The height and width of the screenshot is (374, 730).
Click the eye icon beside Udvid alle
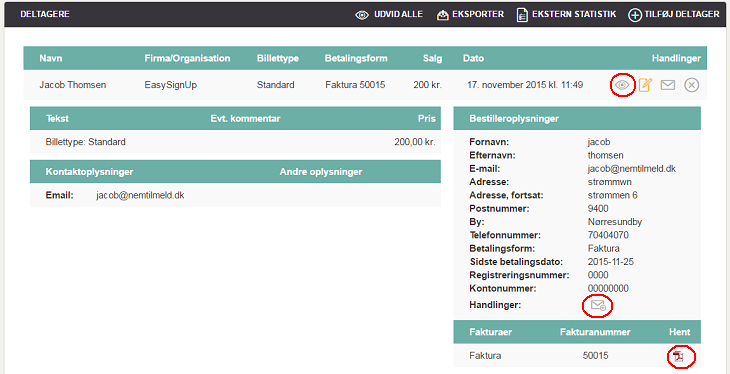coord(362,15)
